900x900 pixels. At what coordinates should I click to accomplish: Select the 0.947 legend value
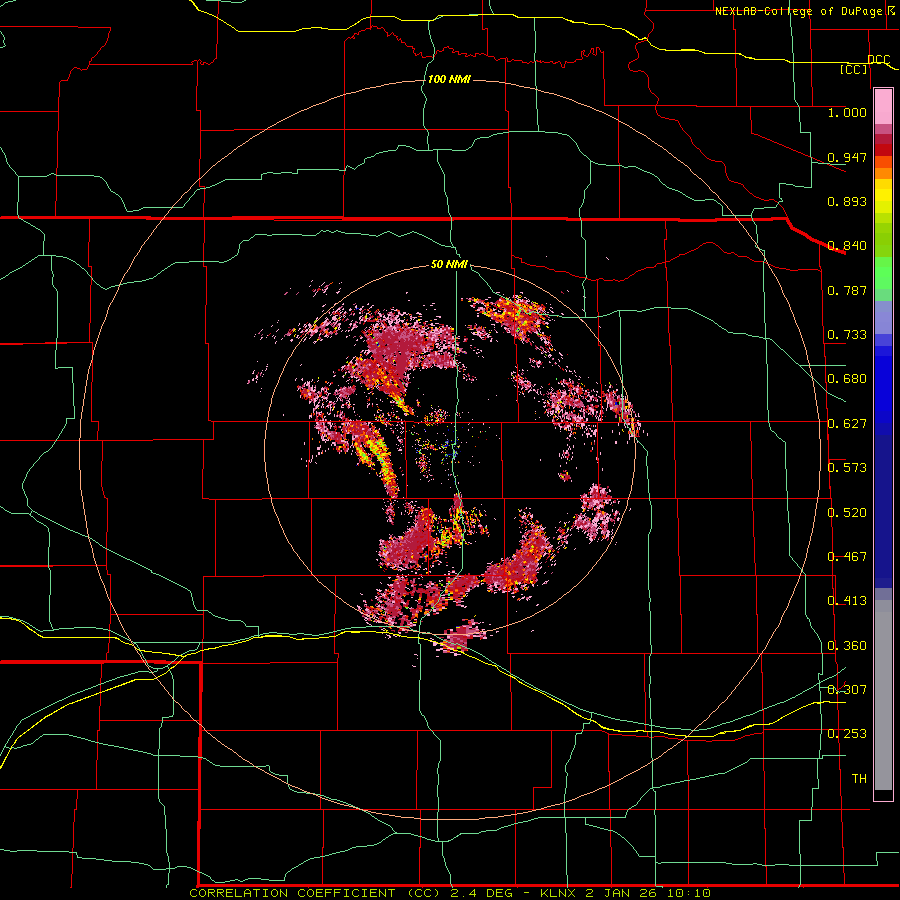(x=847, y=157)
